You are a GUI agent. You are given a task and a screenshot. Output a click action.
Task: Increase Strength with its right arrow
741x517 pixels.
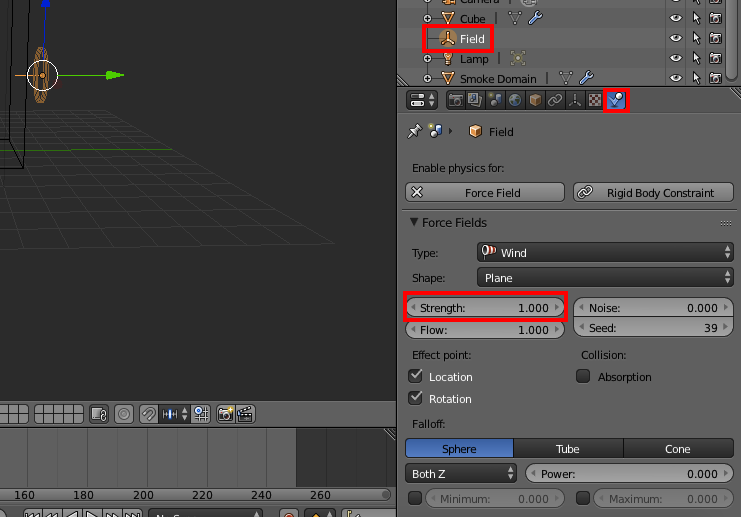tap(557, 308)
